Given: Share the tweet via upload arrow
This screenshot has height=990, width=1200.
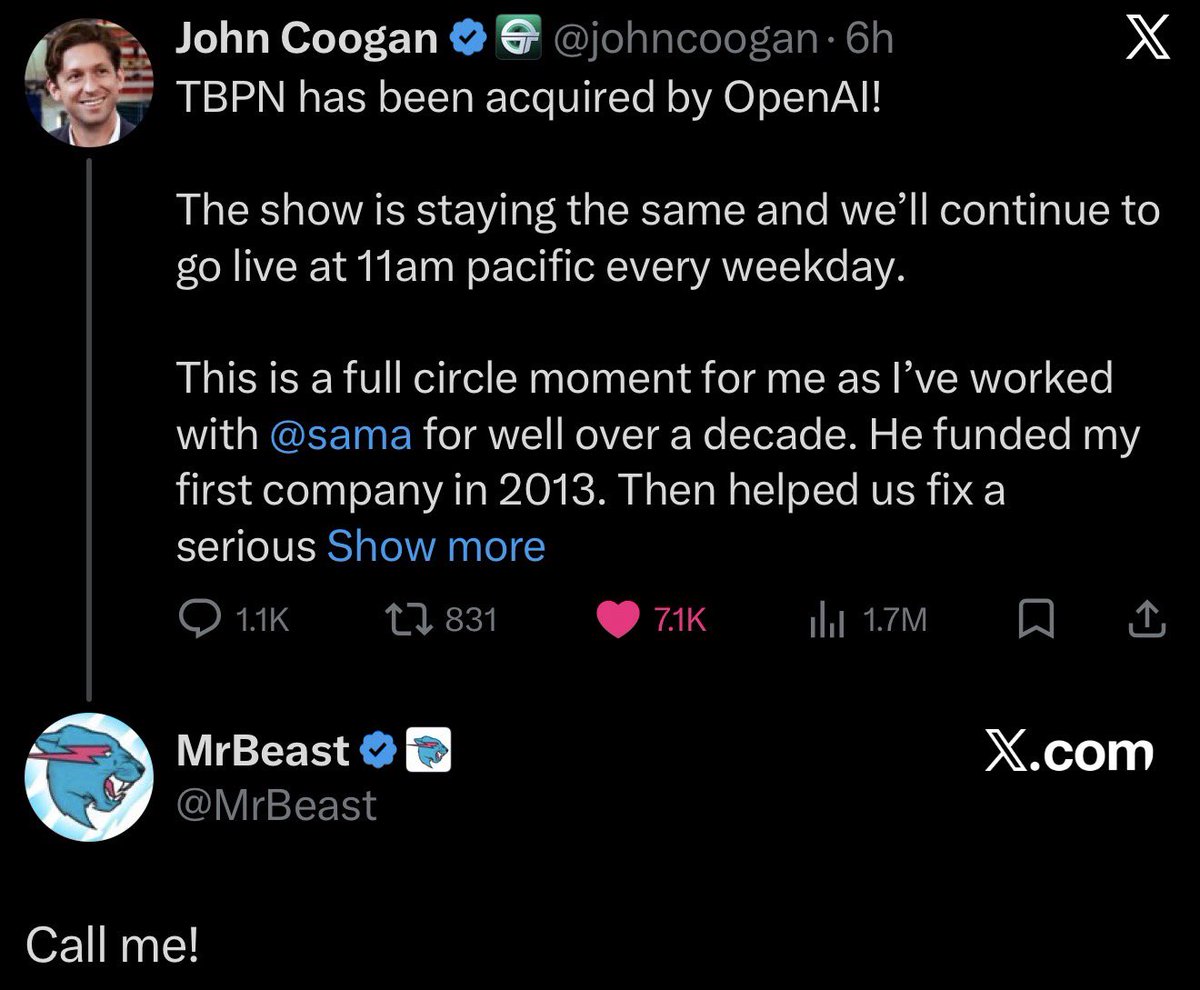Looking at the screenshot, I should pos(1146,621).
